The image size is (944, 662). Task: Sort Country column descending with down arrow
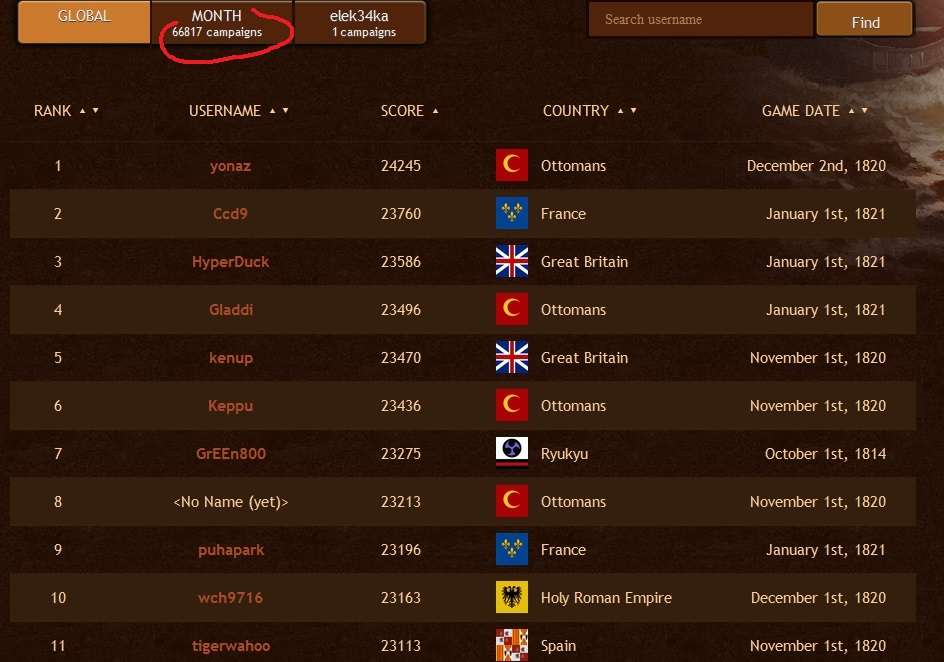point(633,111)
